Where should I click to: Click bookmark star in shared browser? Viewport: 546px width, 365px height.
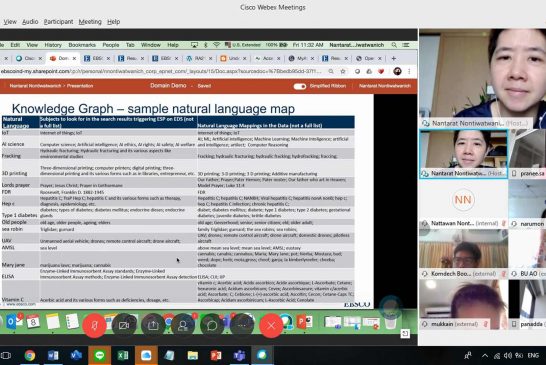(343, 71)
